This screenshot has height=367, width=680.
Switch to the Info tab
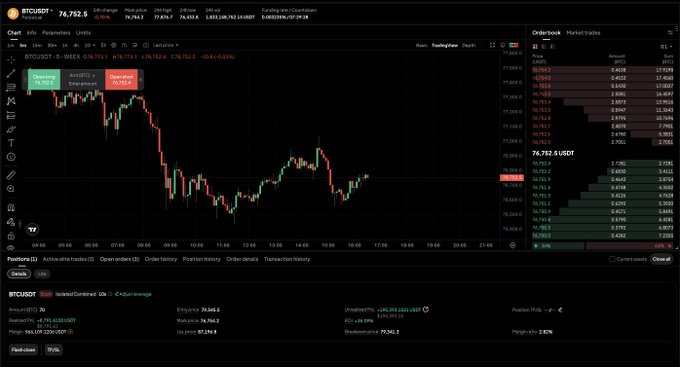tap(31, 33)
